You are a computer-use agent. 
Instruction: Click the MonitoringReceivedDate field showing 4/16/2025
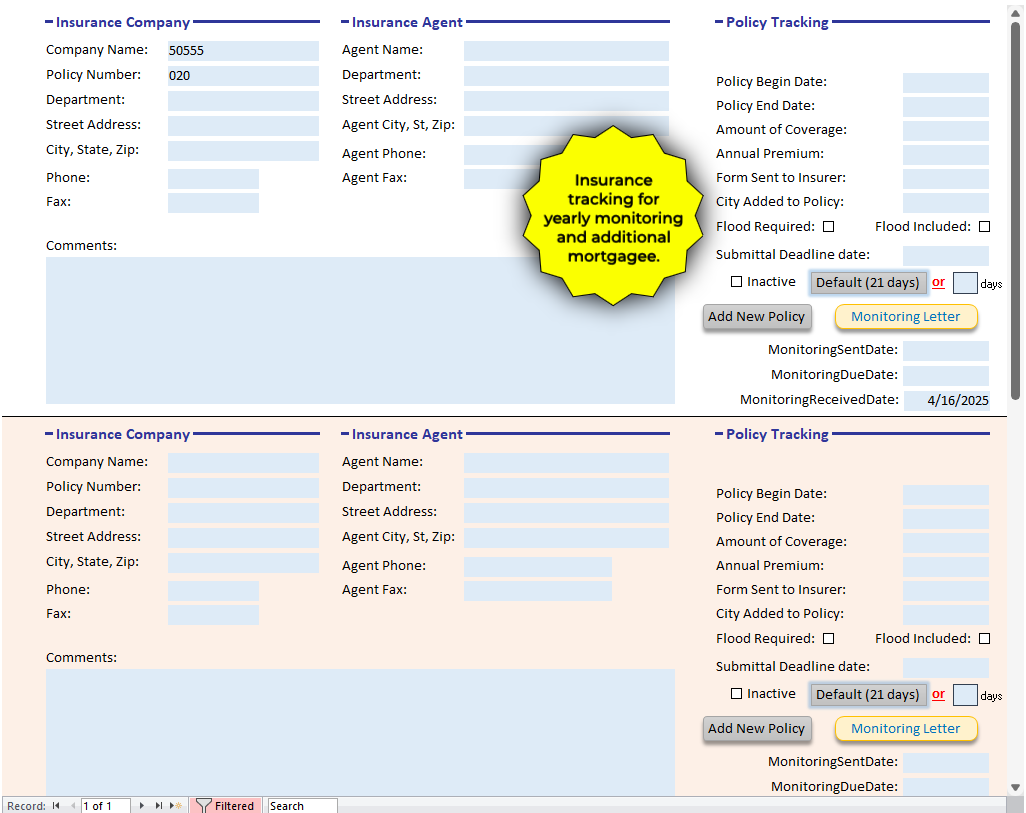coord(946,401)
